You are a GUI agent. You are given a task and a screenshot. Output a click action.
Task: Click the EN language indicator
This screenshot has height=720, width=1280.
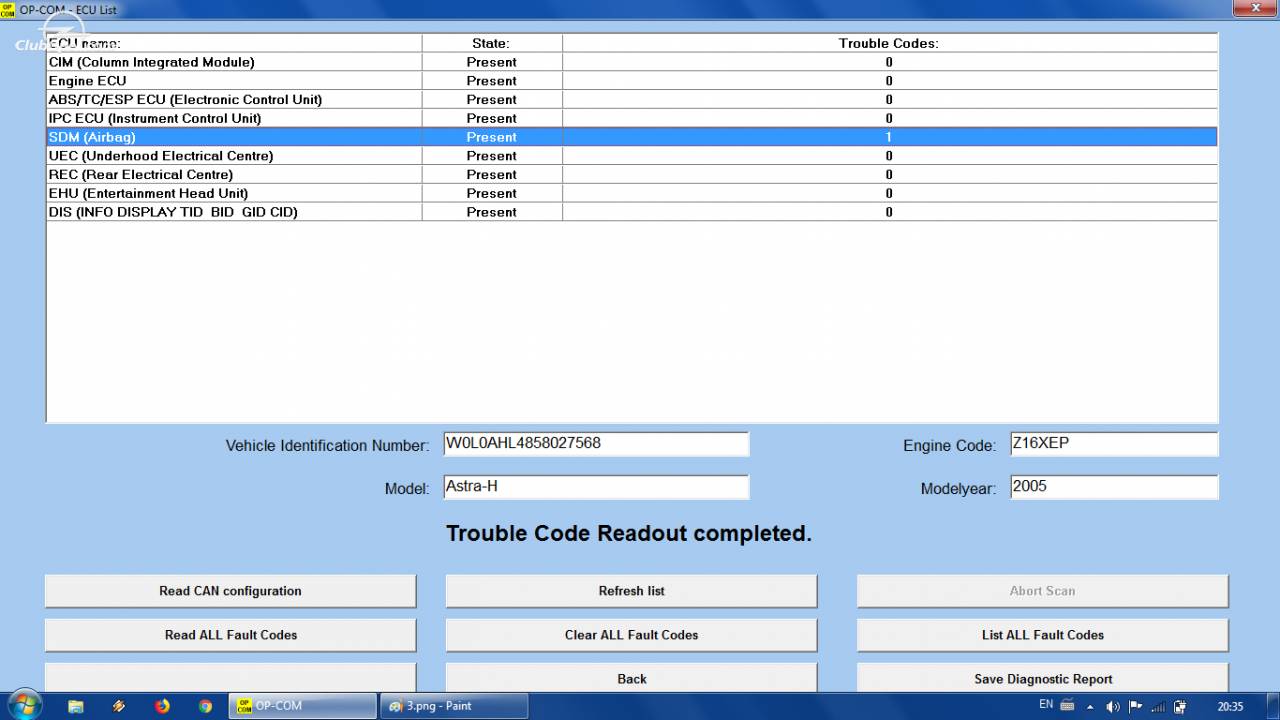(1046, 705)
